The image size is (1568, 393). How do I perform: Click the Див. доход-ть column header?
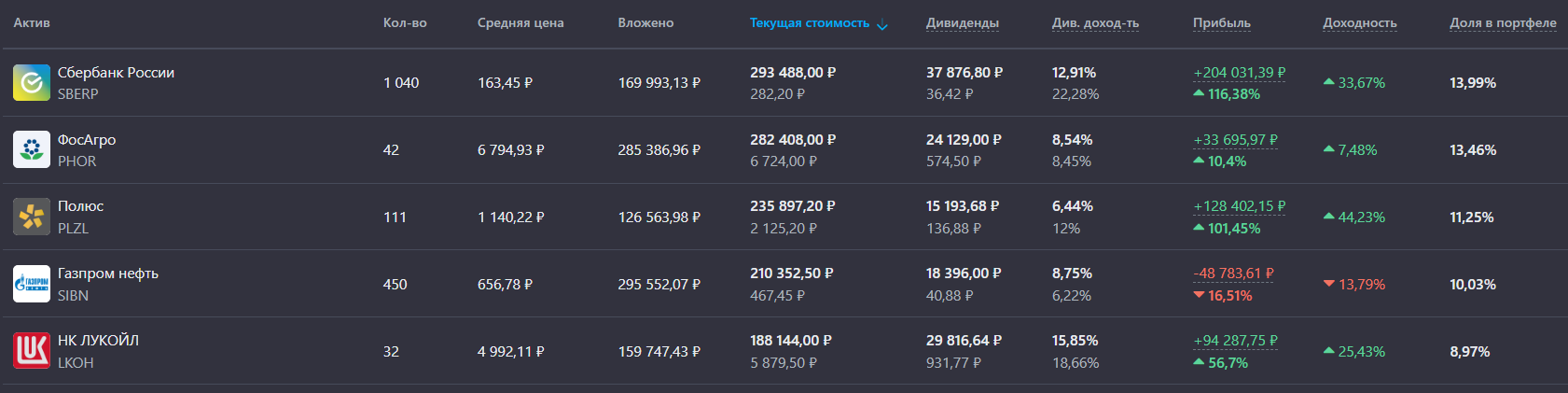(1095, 23)
